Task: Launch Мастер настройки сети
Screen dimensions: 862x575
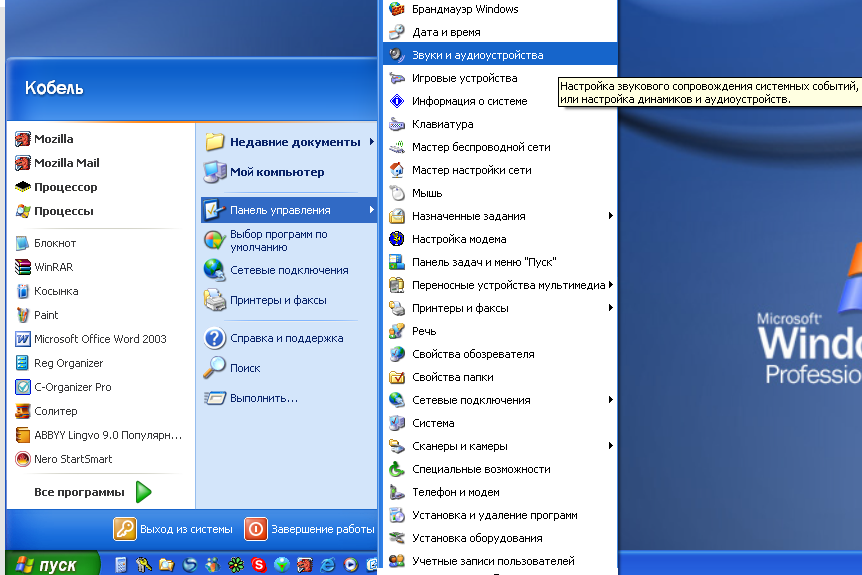Action: coord(500,171)
